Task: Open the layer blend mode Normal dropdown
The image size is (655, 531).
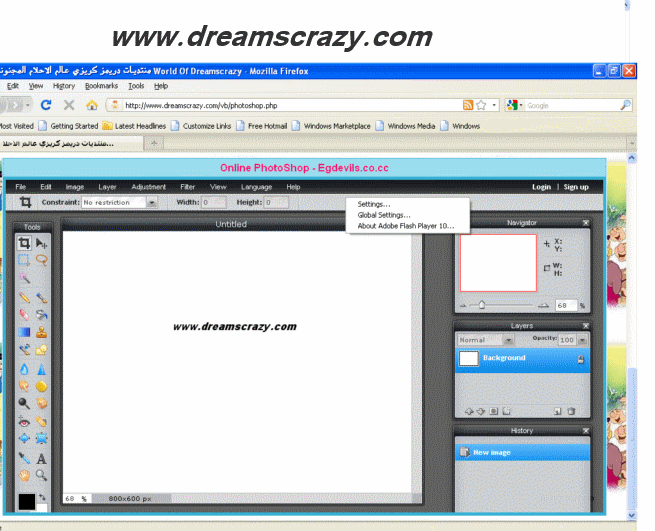Action: click(508, 340)
